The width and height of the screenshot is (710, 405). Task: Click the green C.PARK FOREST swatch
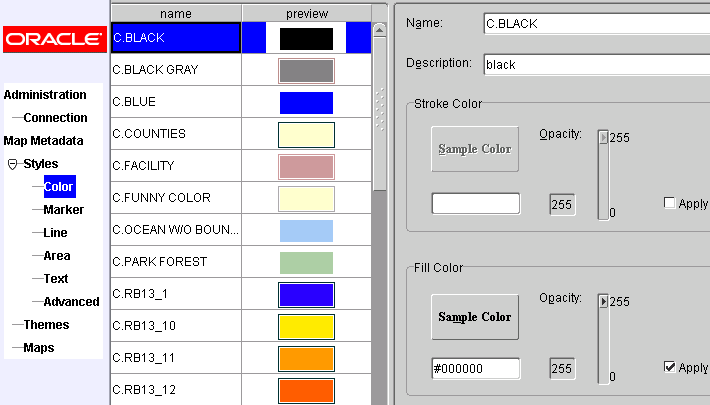pos(306,263)
